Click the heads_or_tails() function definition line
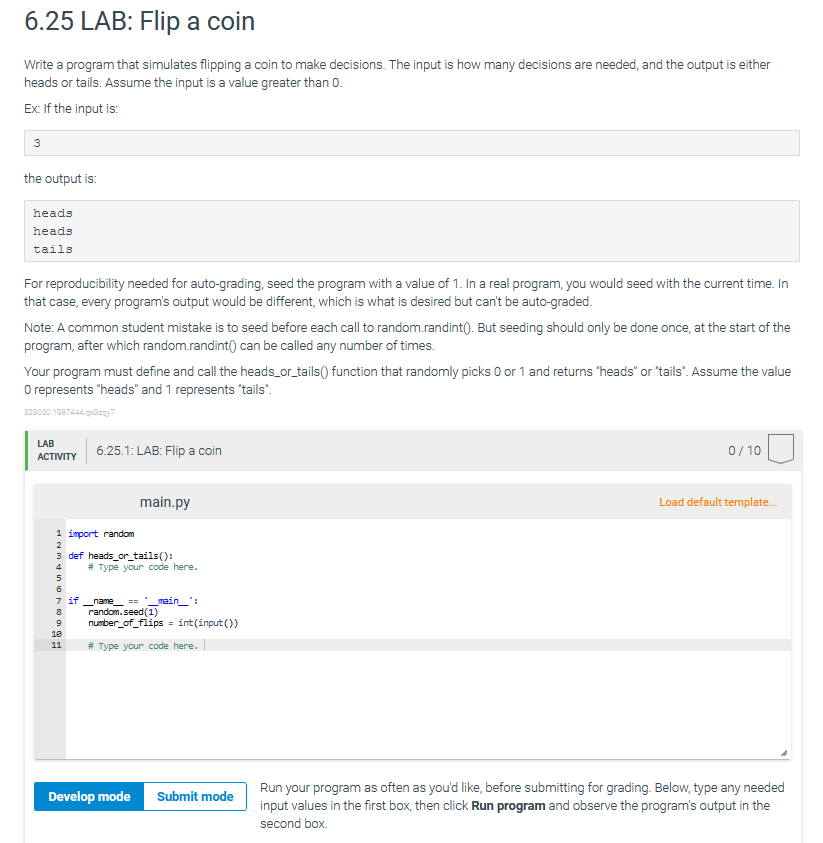The width and height of the screenshot is (823, 843). coord(120,555)
